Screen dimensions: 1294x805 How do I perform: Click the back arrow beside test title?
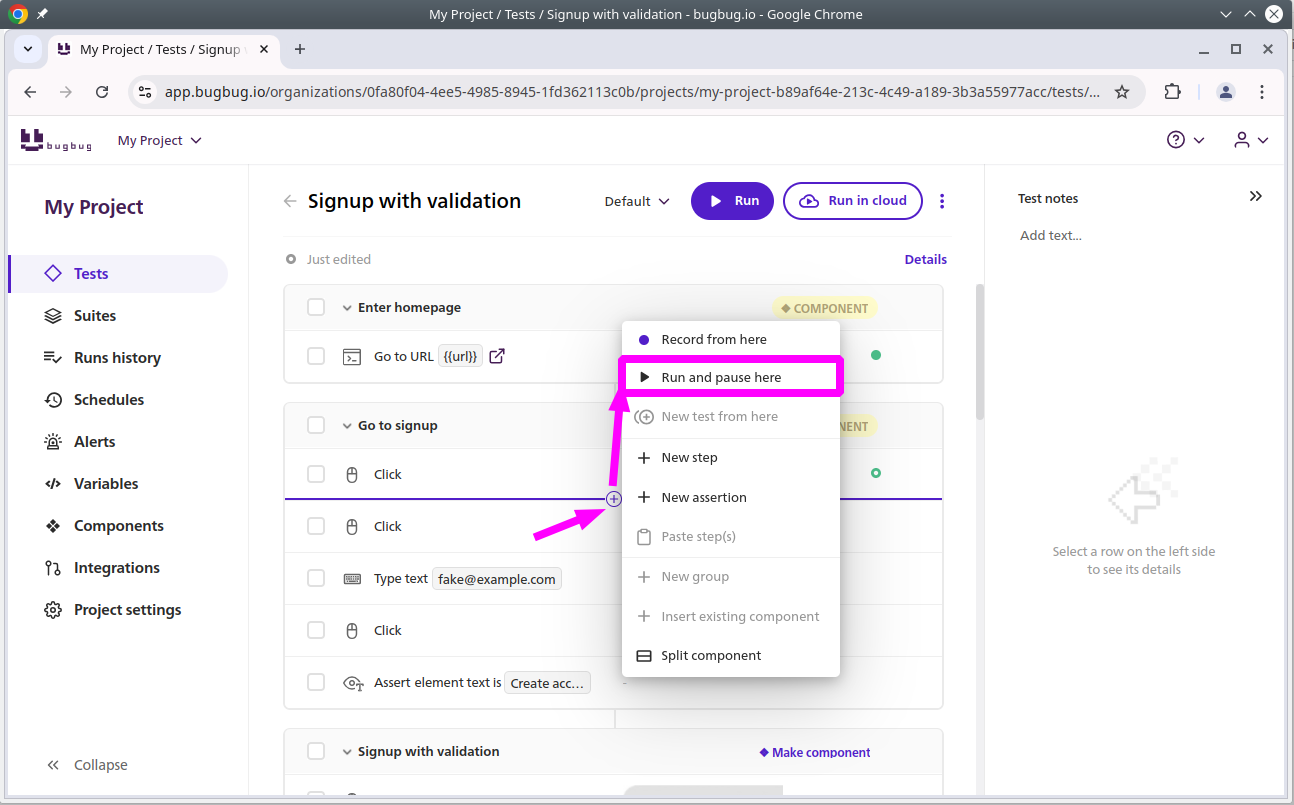290,201
